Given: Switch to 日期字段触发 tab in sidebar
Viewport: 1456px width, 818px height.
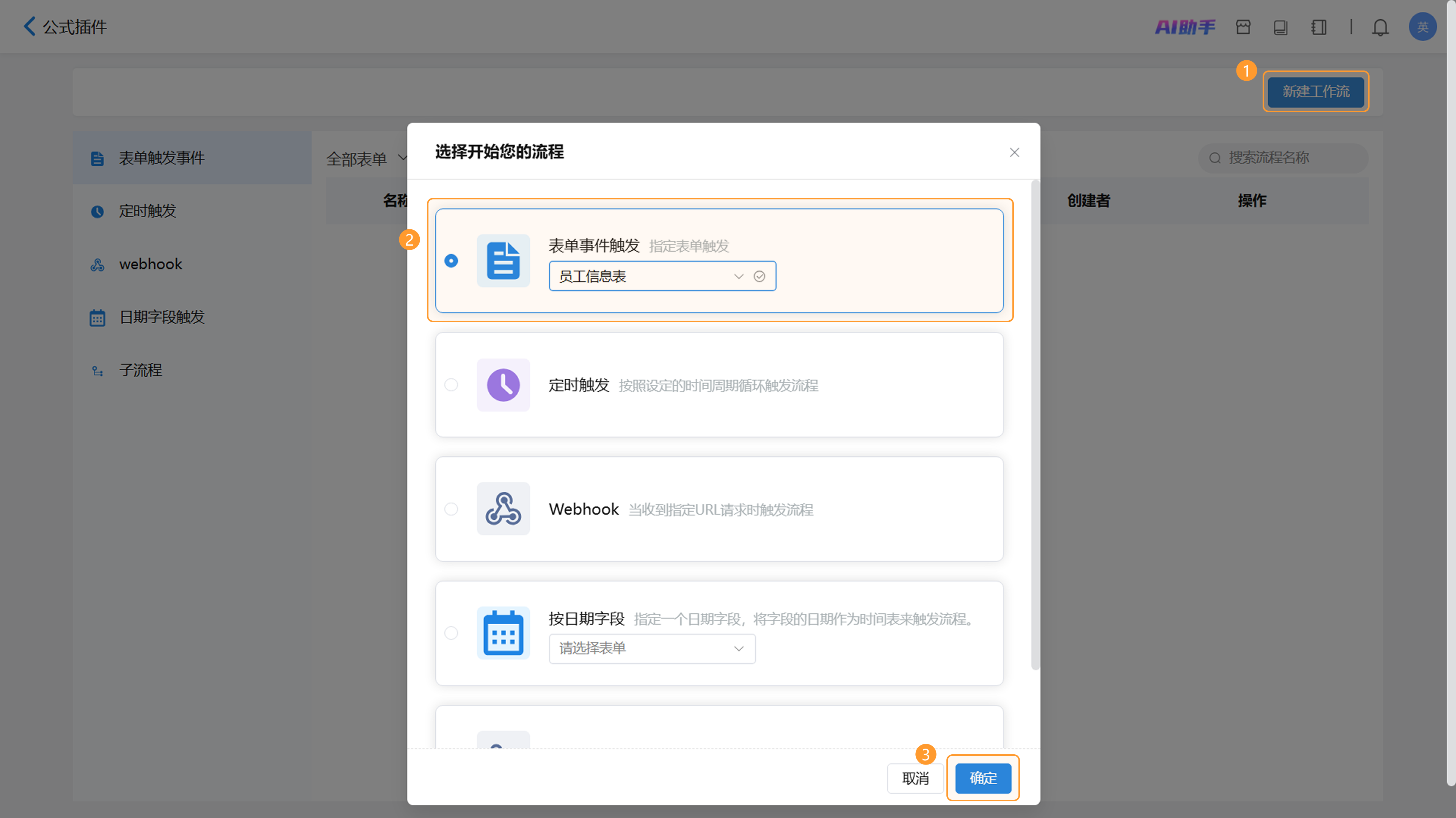Looking at the screenshot, I should (x=192, y=318).
